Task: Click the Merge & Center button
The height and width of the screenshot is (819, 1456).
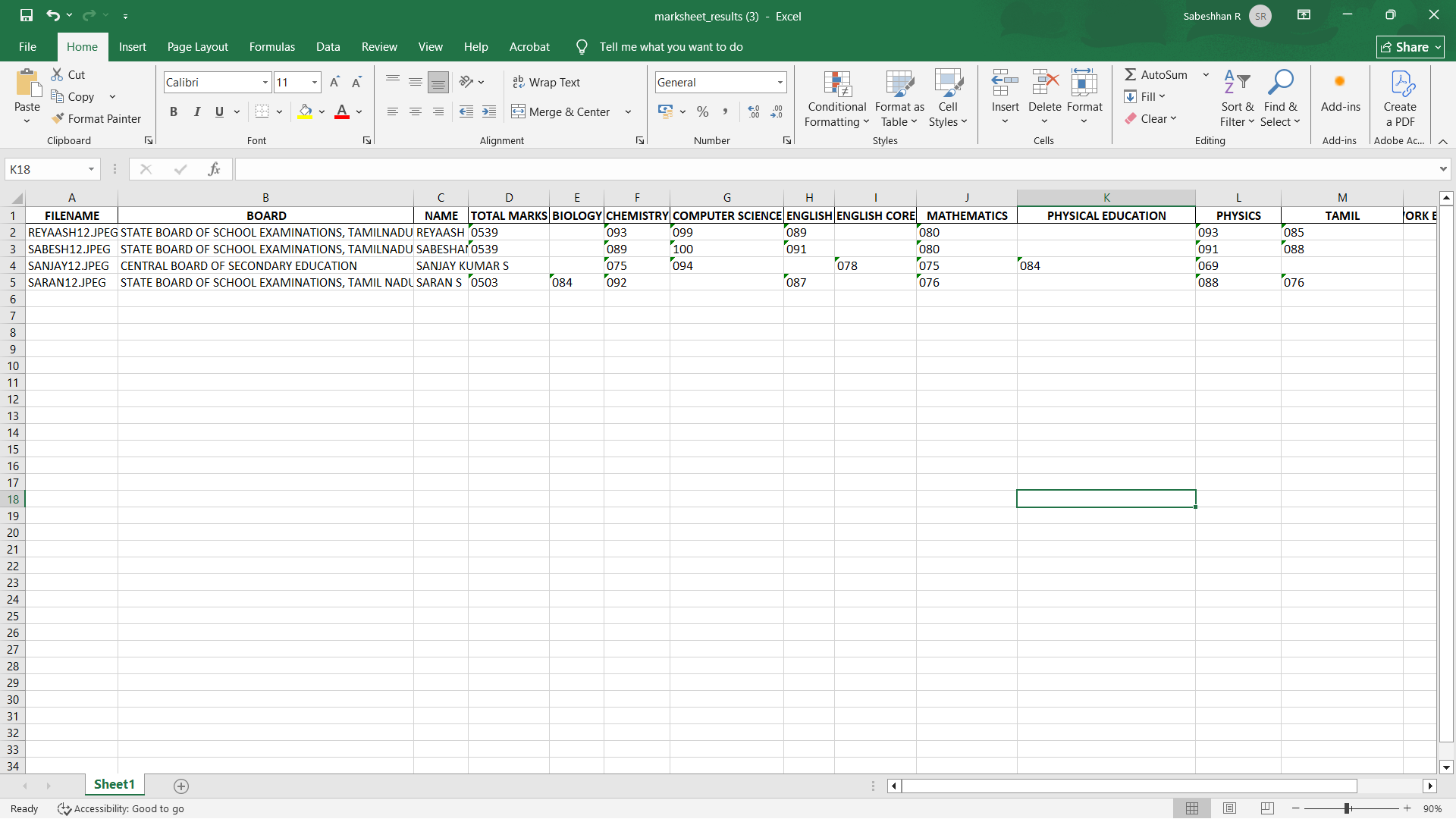Action: pos(561,111)
